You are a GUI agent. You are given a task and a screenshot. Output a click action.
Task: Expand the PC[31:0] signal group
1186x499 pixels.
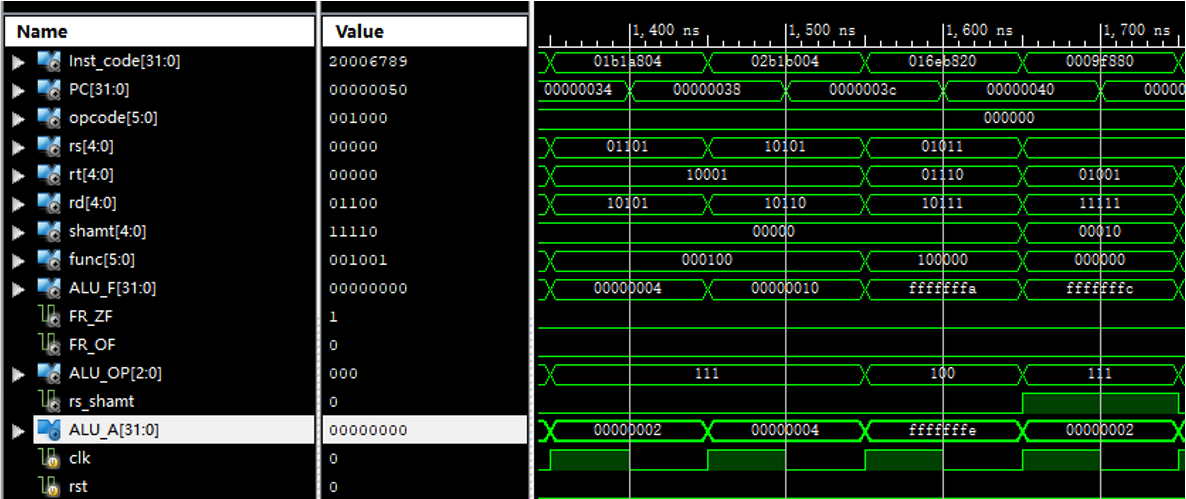point(17,90)
